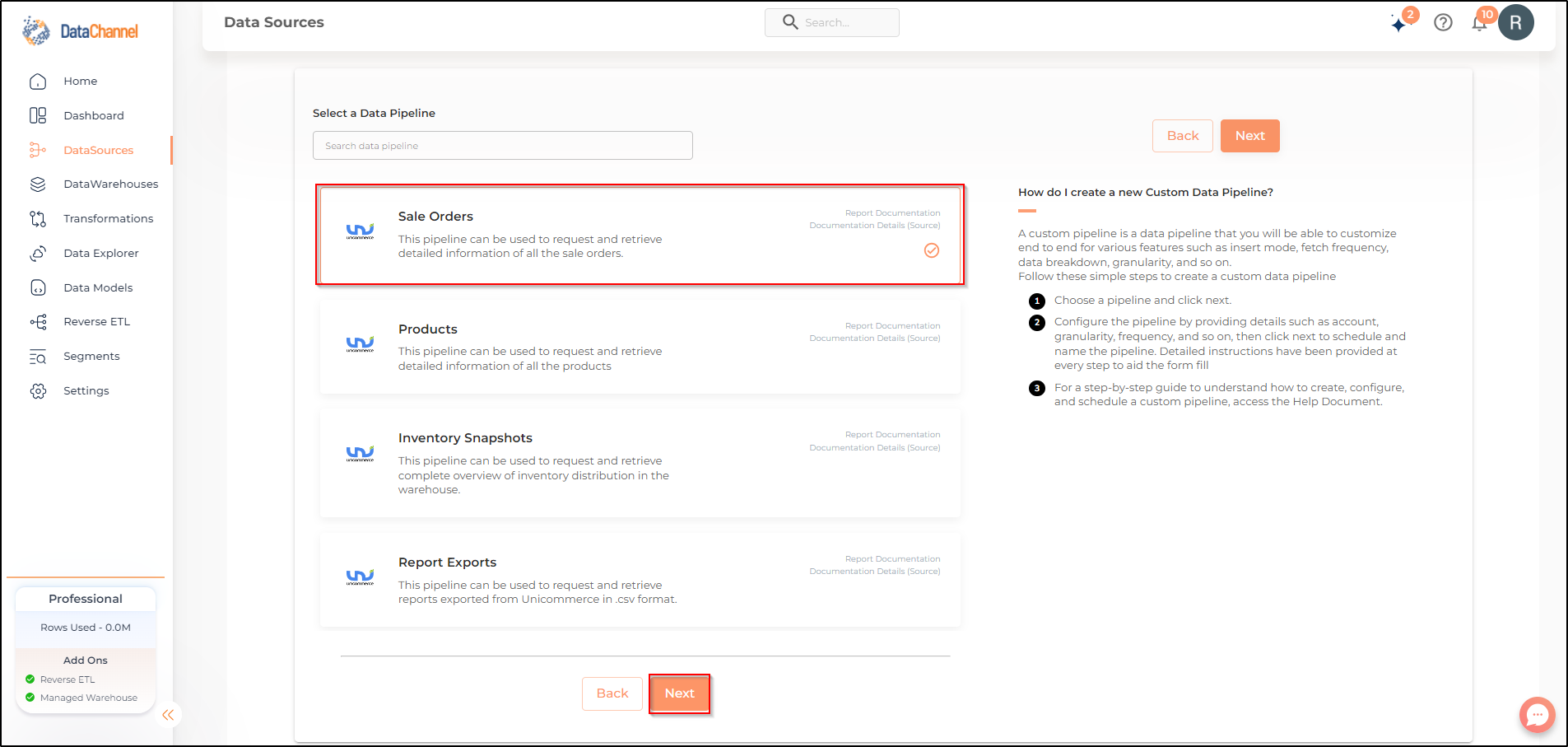Select the Report Exports pipeline title

point(448,563)
